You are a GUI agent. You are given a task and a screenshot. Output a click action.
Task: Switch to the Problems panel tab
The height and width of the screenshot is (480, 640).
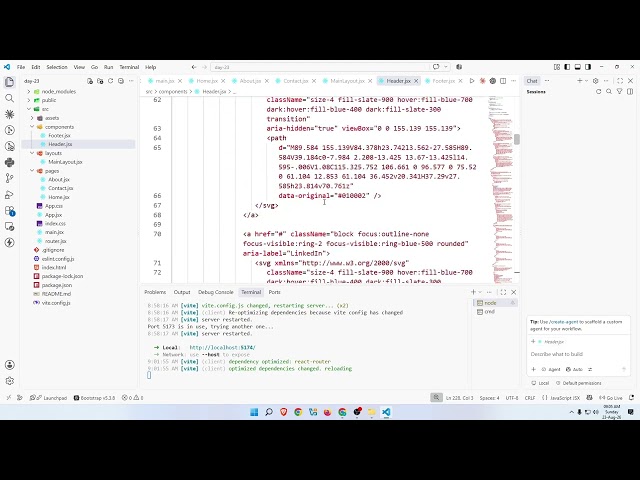[155, 292]
